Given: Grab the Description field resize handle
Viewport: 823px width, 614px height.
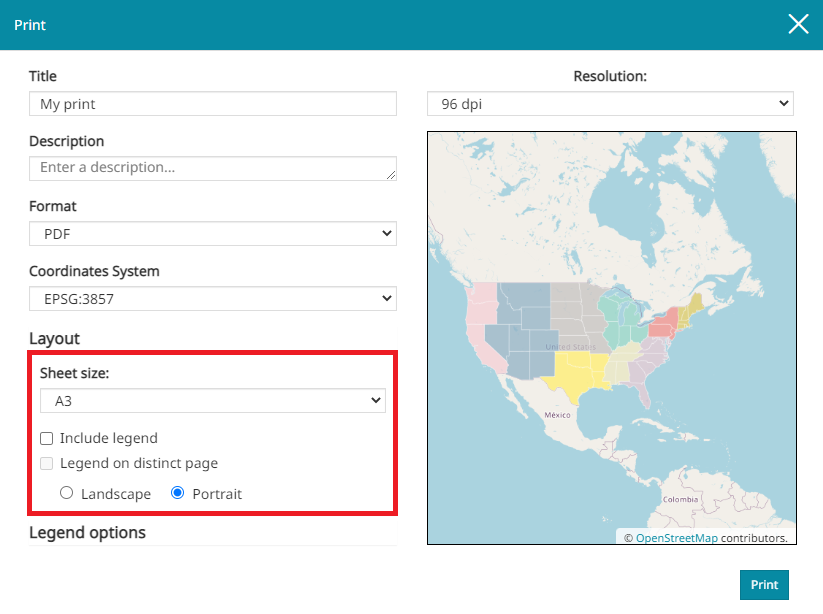Looking at the screenshot, I should pyautogui.click(x=390, y=174).
